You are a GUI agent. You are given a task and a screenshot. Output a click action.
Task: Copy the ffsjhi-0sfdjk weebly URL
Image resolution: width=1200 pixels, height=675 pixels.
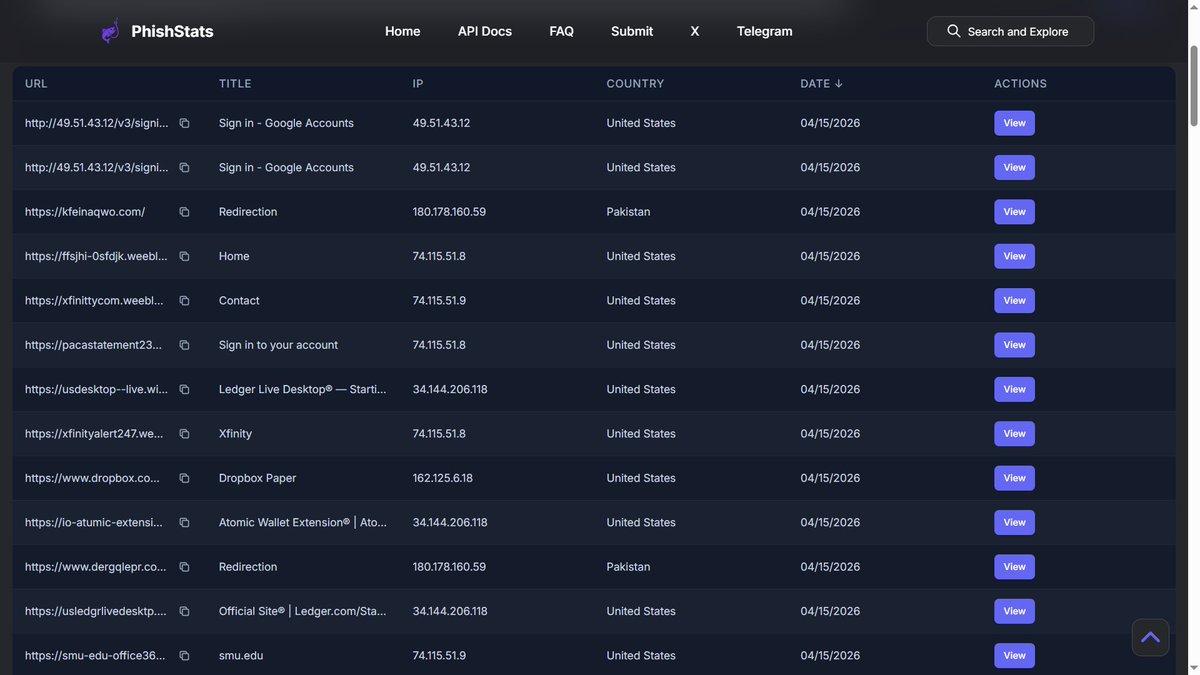click(x=184, y=256)
